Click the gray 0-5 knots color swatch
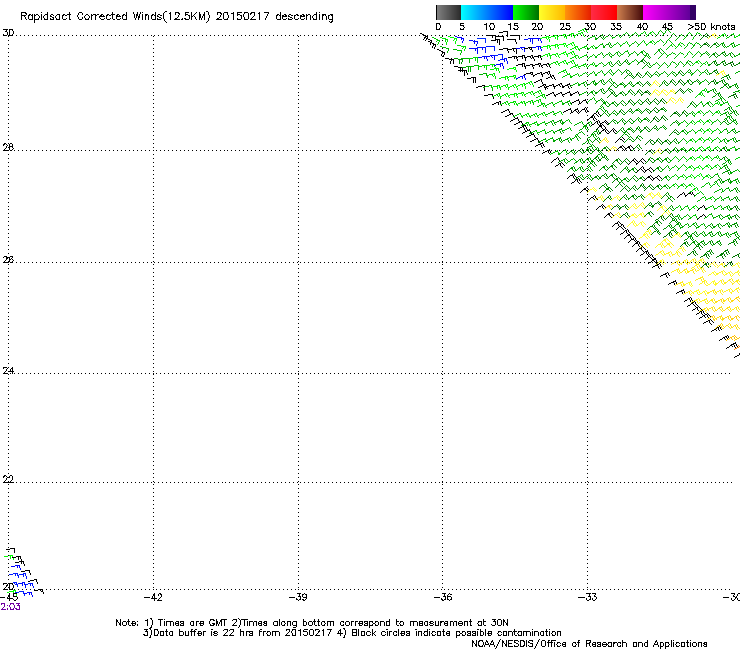740x650 pixels. click(x=448, y=12)
